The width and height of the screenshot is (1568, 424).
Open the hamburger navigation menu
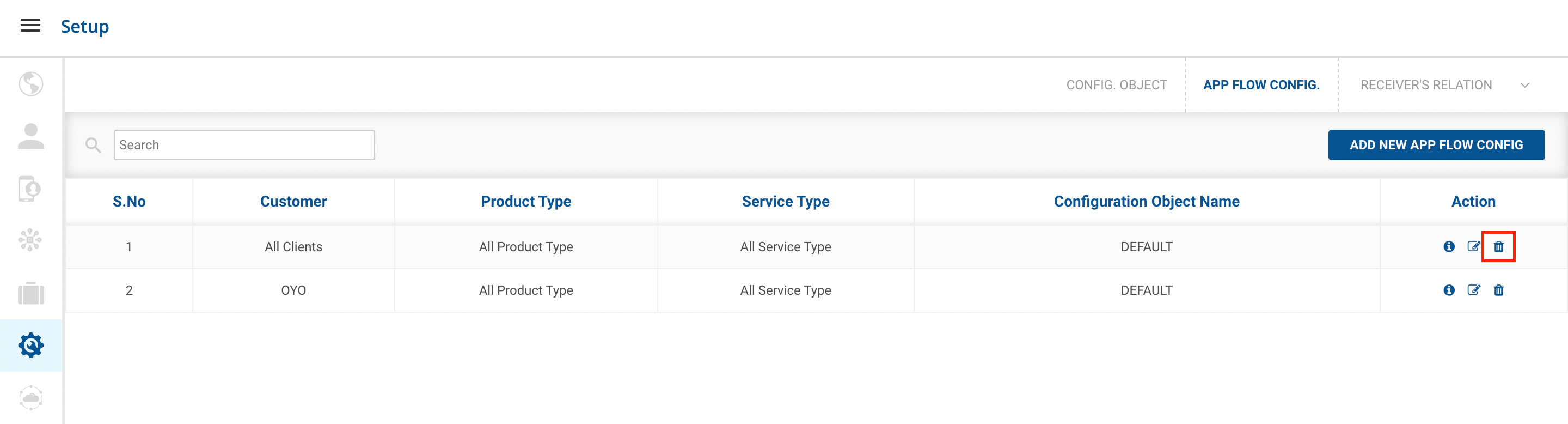[x=30, y=26]
